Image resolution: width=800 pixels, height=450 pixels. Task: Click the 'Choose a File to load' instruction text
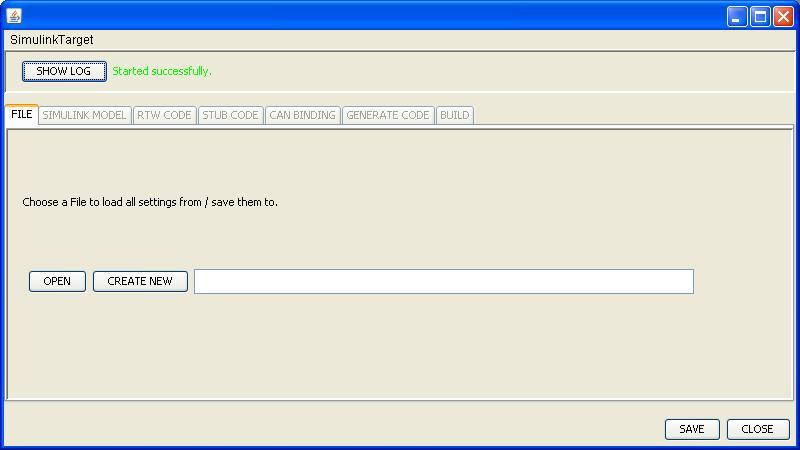tap(150, 202)
